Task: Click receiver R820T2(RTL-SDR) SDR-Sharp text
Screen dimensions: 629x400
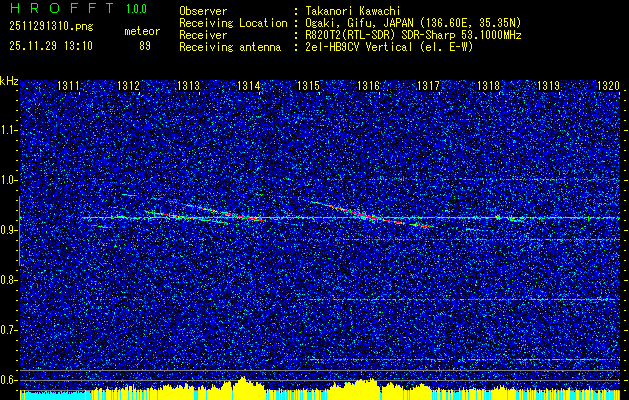Action: [x=413, y=35]
